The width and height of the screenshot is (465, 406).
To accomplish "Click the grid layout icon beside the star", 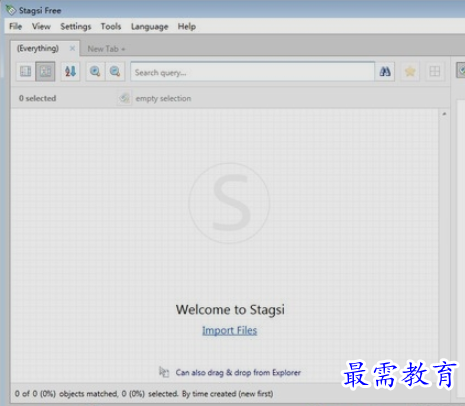I will (435, 71).
